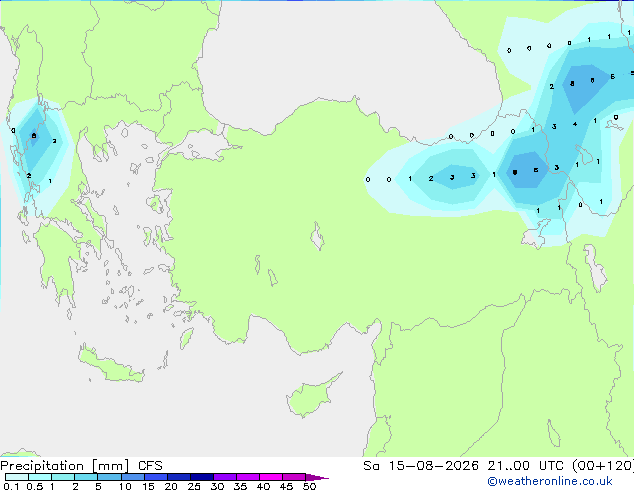This screenshot has width=634, height=490.
Task: Click the above-50 arrow tip of legend
Action: (x=317, y=477)
